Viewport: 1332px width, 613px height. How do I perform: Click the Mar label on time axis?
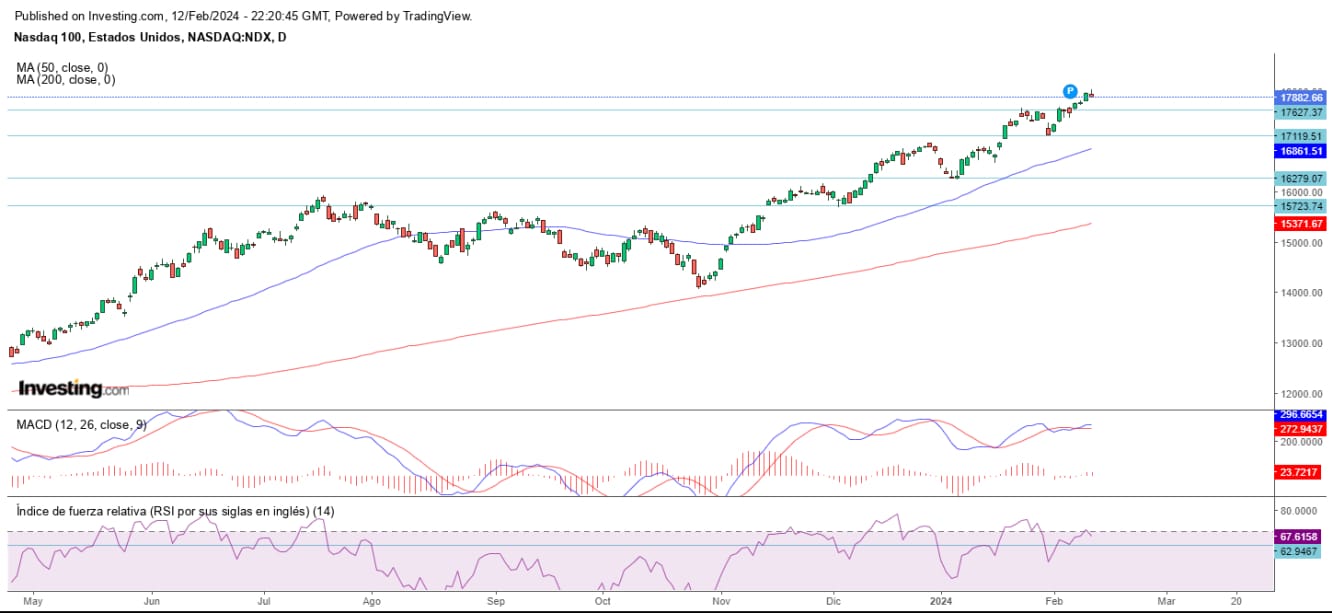1165,602
